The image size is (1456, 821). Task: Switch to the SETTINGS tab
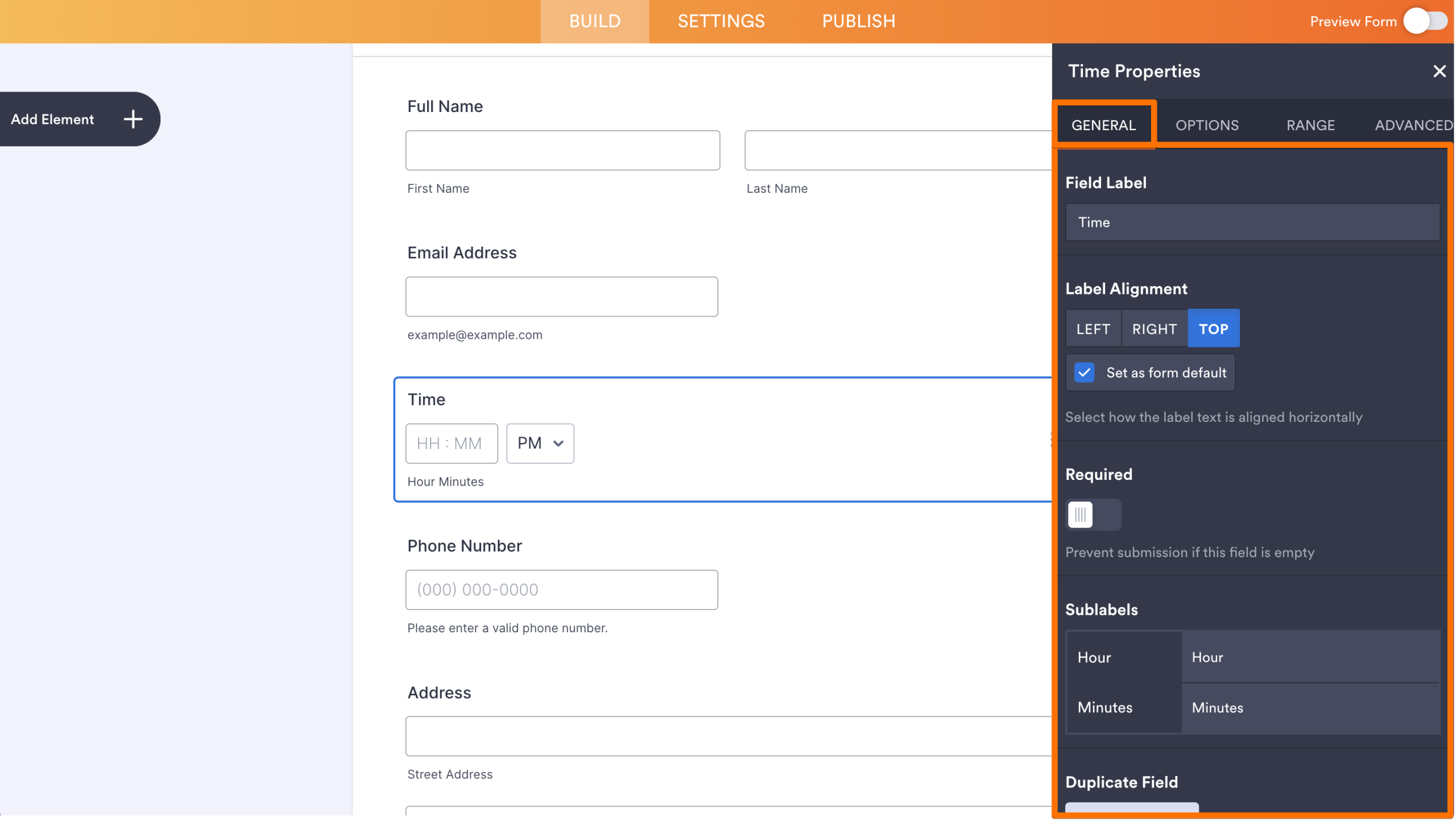click(x=720, y=21)
